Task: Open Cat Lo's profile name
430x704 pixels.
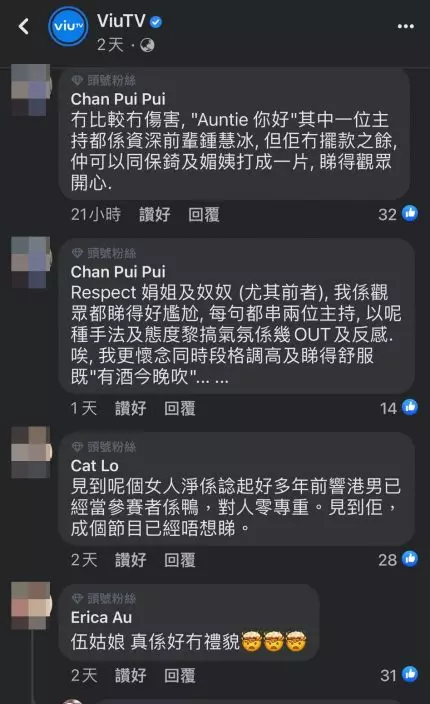Action: (x=95, y=466)
